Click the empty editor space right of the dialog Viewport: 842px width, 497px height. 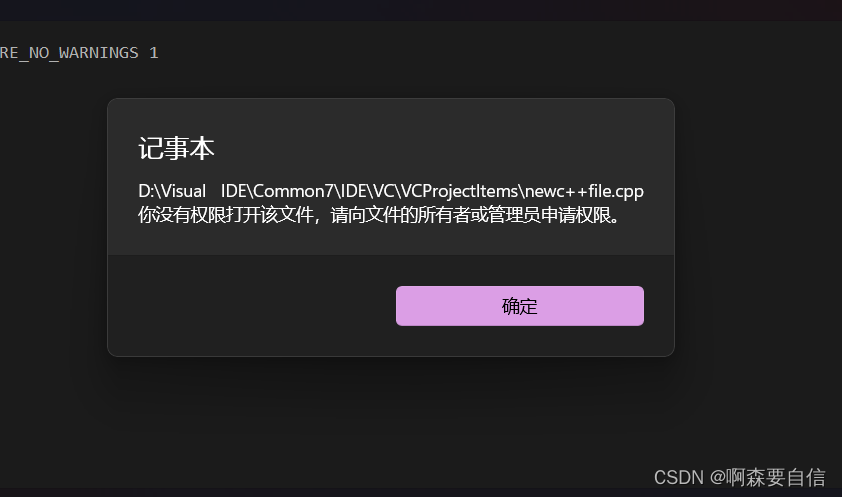pos(758,227)
